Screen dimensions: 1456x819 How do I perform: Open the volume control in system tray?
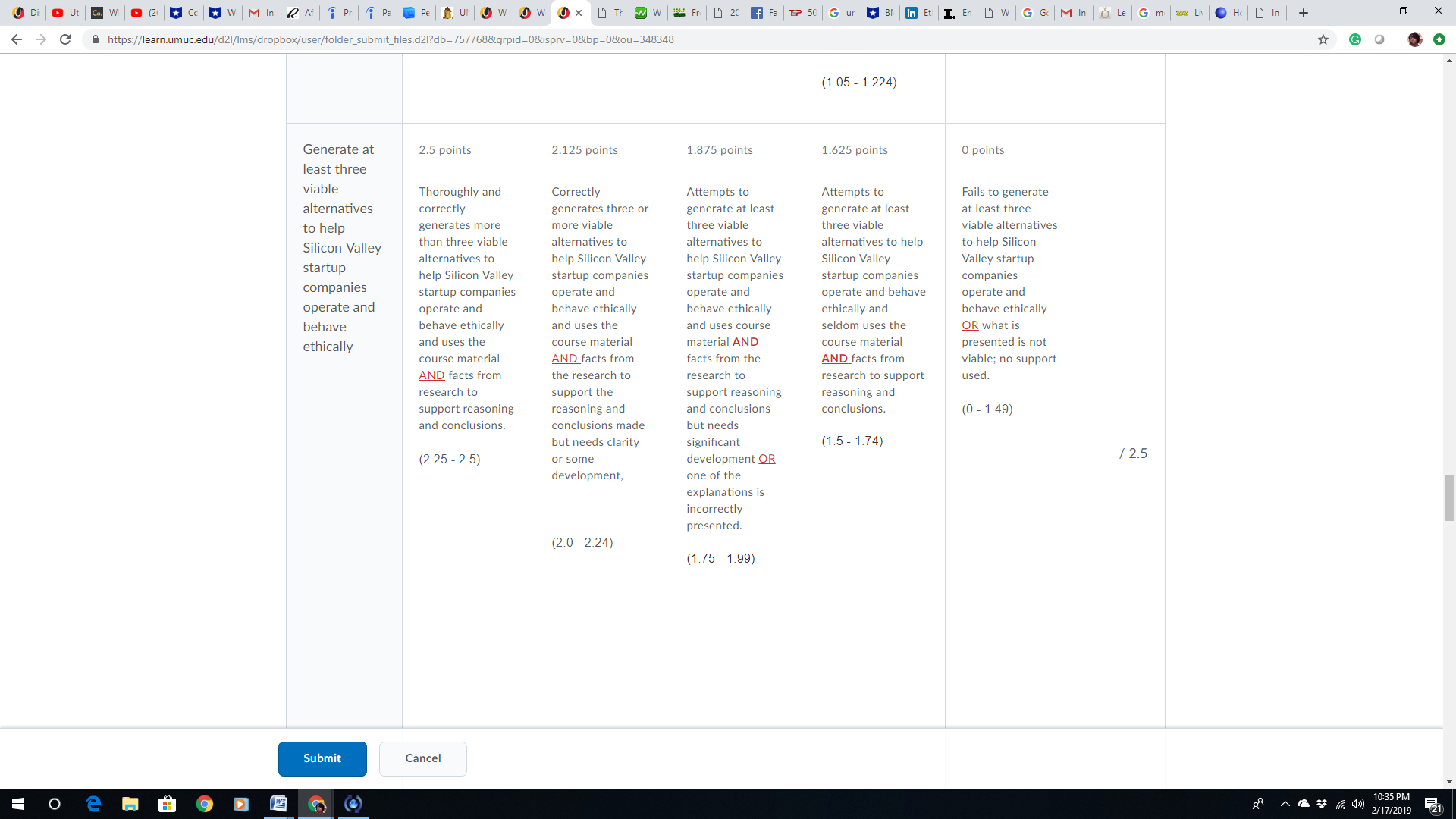pyautogui.click(x=1358, y=804)
